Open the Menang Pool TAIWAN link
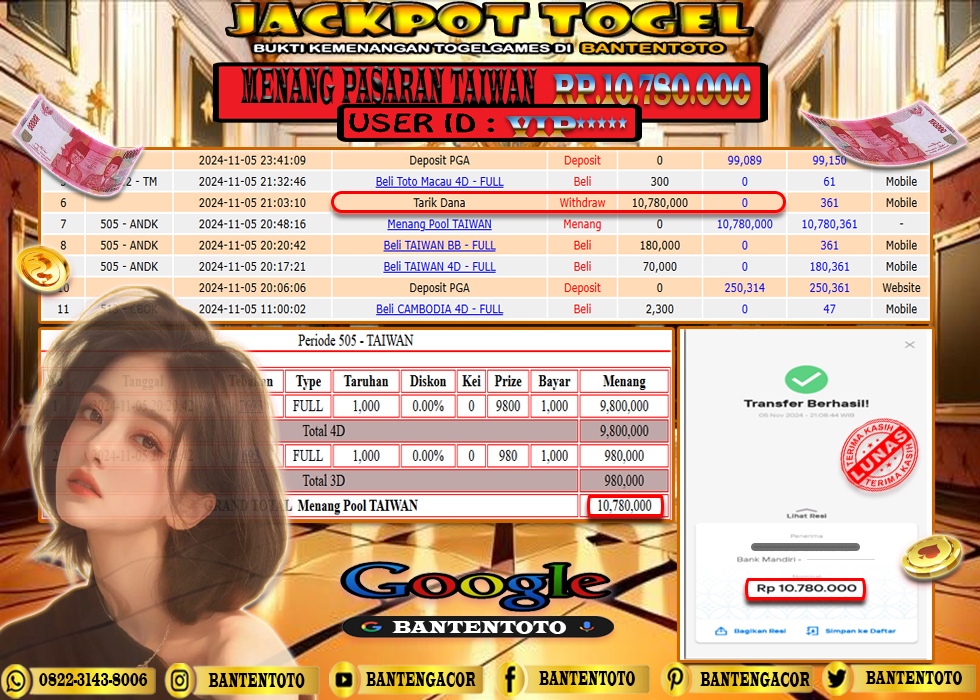Image resolution: width=980 pixels, height=700 pixels. 439,224
